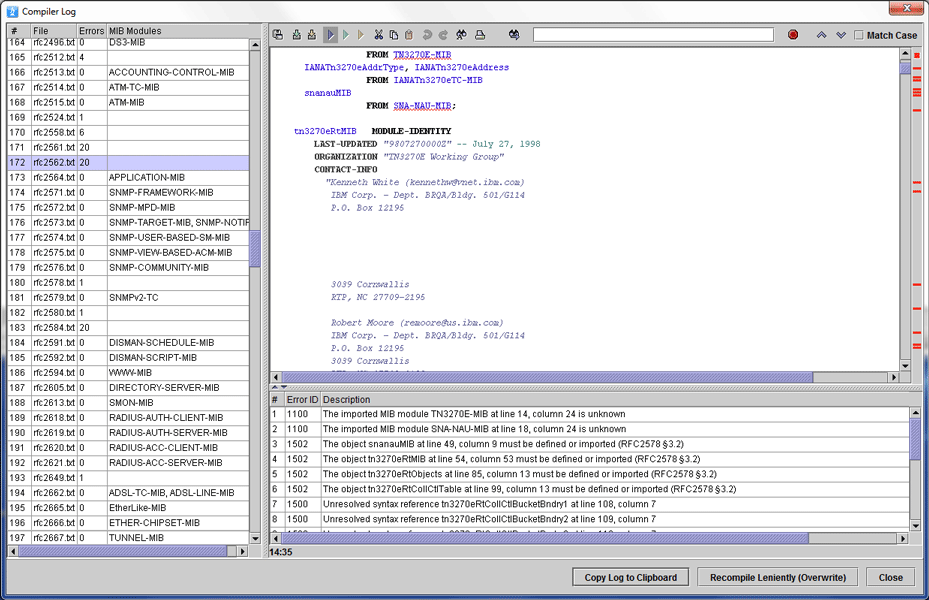This screenshot has width=929, height=600.
Task: Redo with the redo arrow icon
Action: coord(443,34)
